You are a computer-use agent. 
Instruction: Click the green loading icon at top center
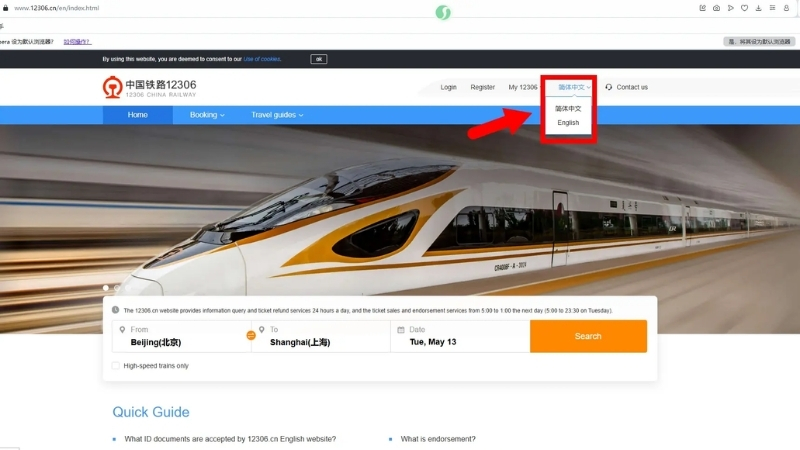[443, 12]
